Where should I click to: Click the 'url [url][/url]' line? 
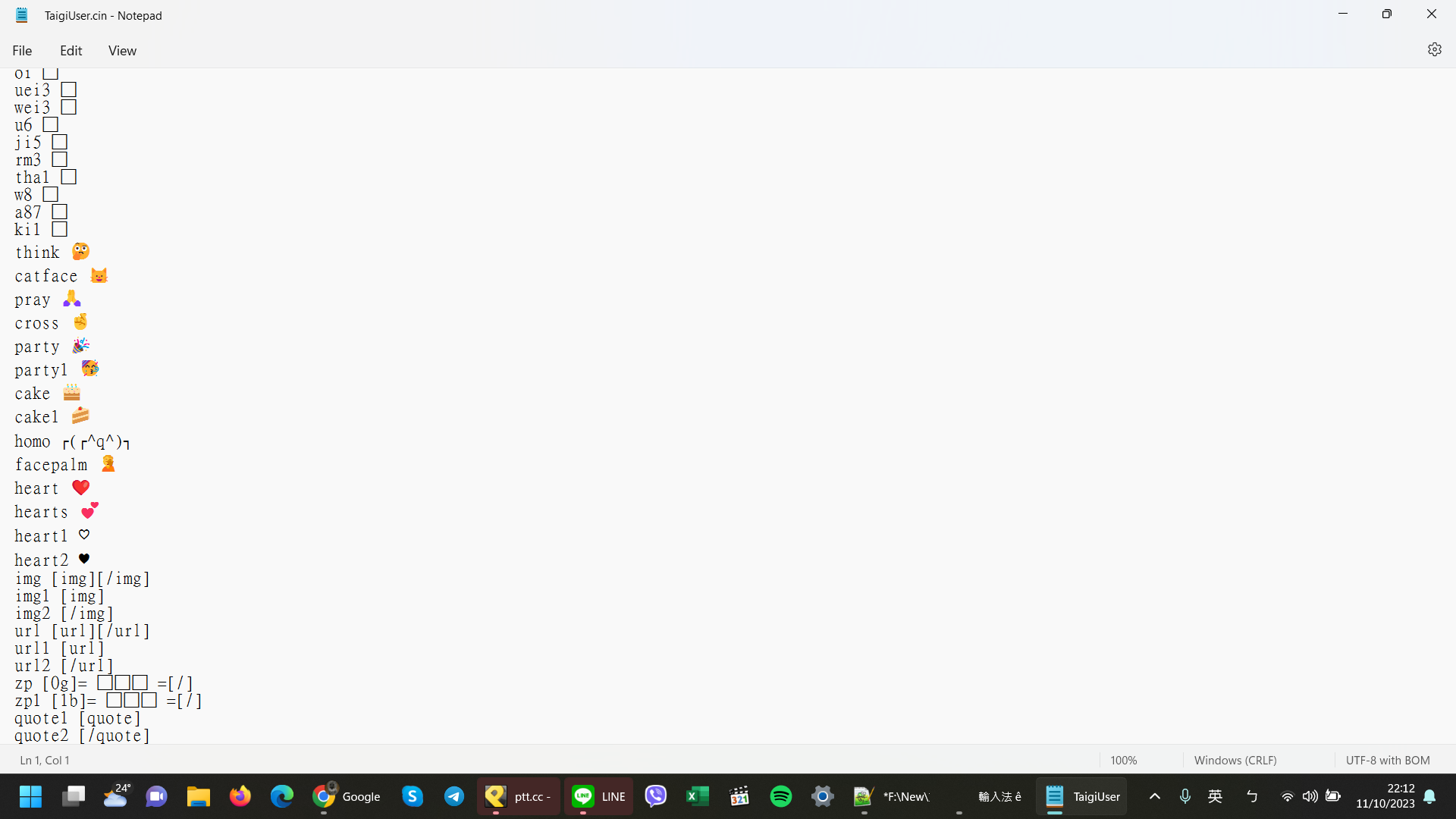pyautogui.click(x=82, y=631)
